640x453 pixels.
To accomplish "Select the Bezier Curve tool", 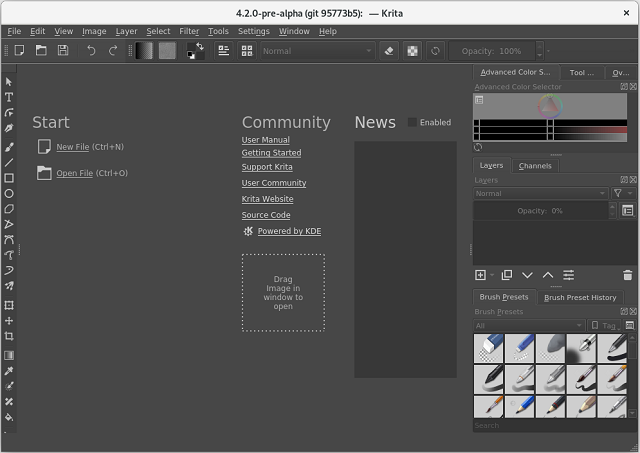I will point(9,240).
